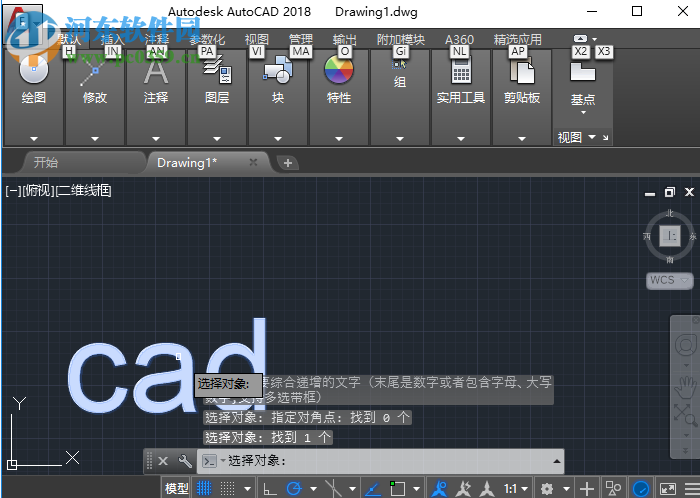Viewport: 700px width, 498px height.
Task: Open the 开始 (Start) document tab
Action: [x=46, y=162]
